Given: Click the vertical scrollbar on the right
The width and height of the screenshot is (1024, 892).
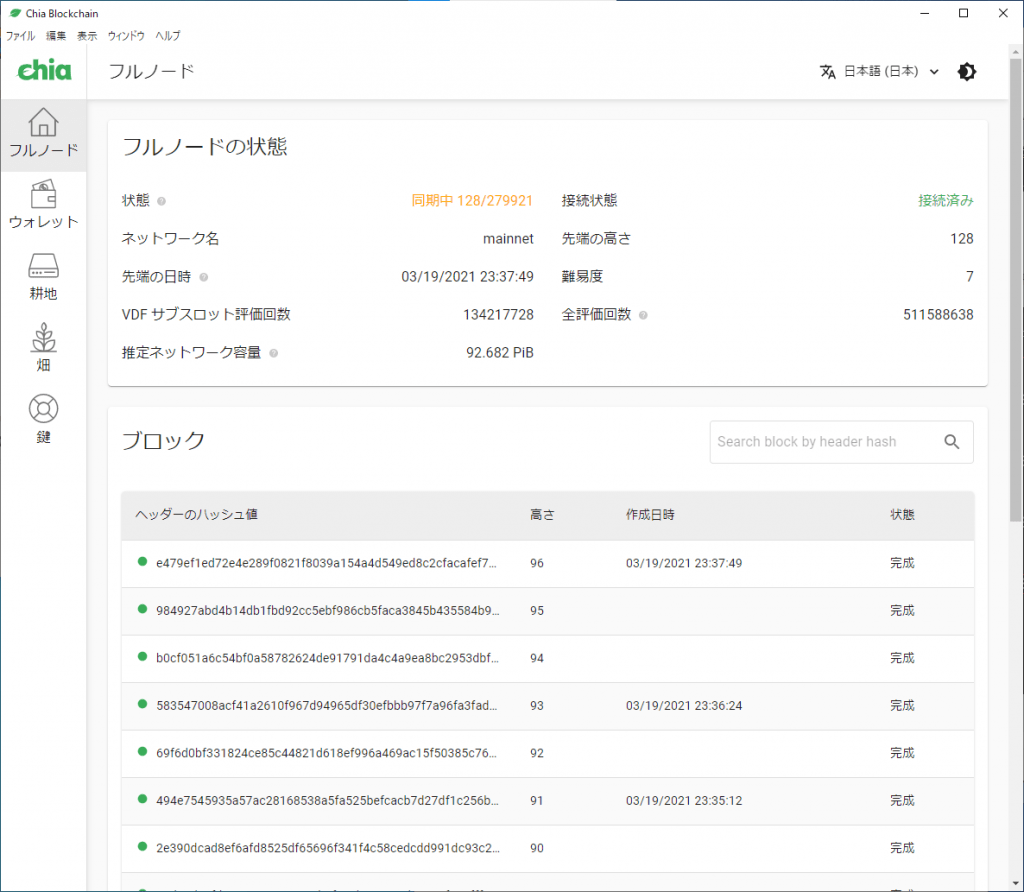Looking at the screenshot, I should coord(1016,300).
